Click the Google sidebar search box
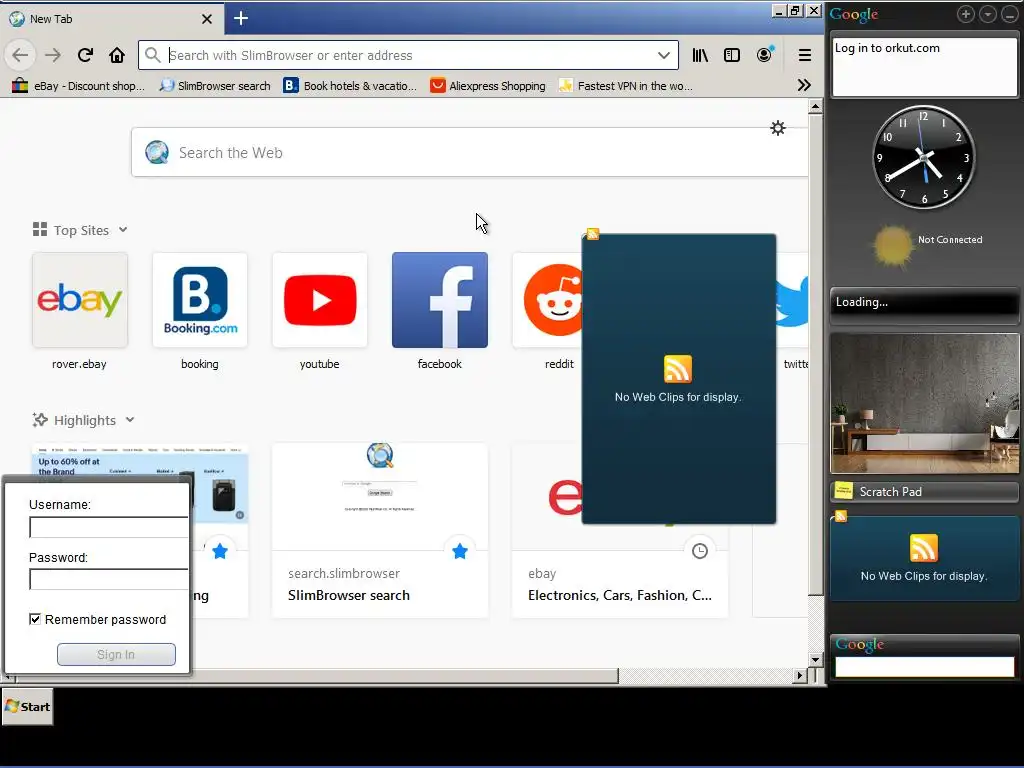1024x768 pixels. tap(925, 667)
